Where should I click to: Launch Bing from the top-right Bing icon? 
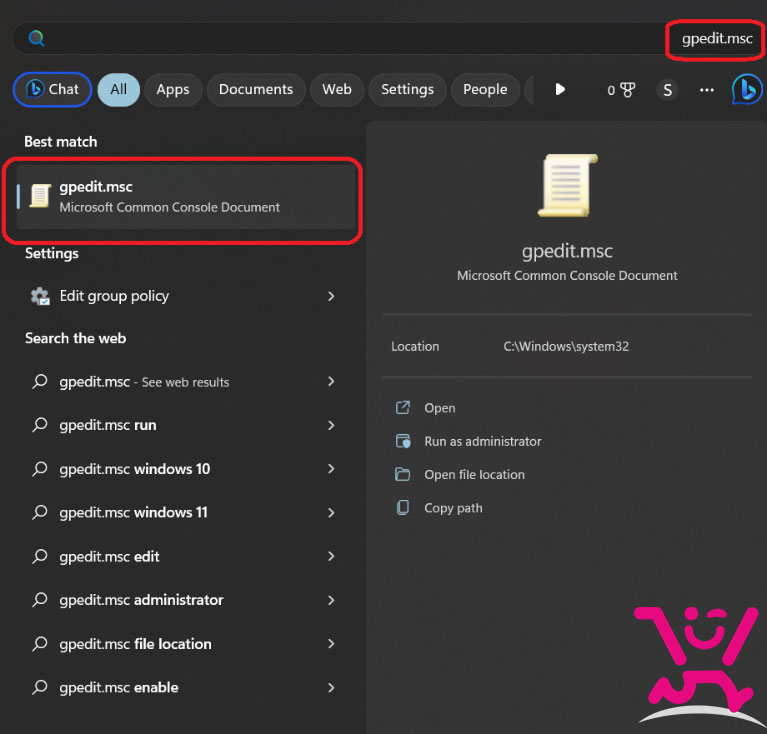point(747,89)
